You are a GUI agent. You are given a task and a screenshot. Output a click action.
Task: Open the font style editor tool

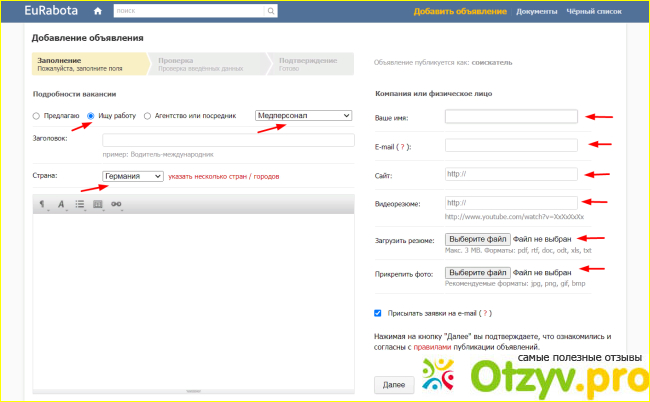point(60,203)
